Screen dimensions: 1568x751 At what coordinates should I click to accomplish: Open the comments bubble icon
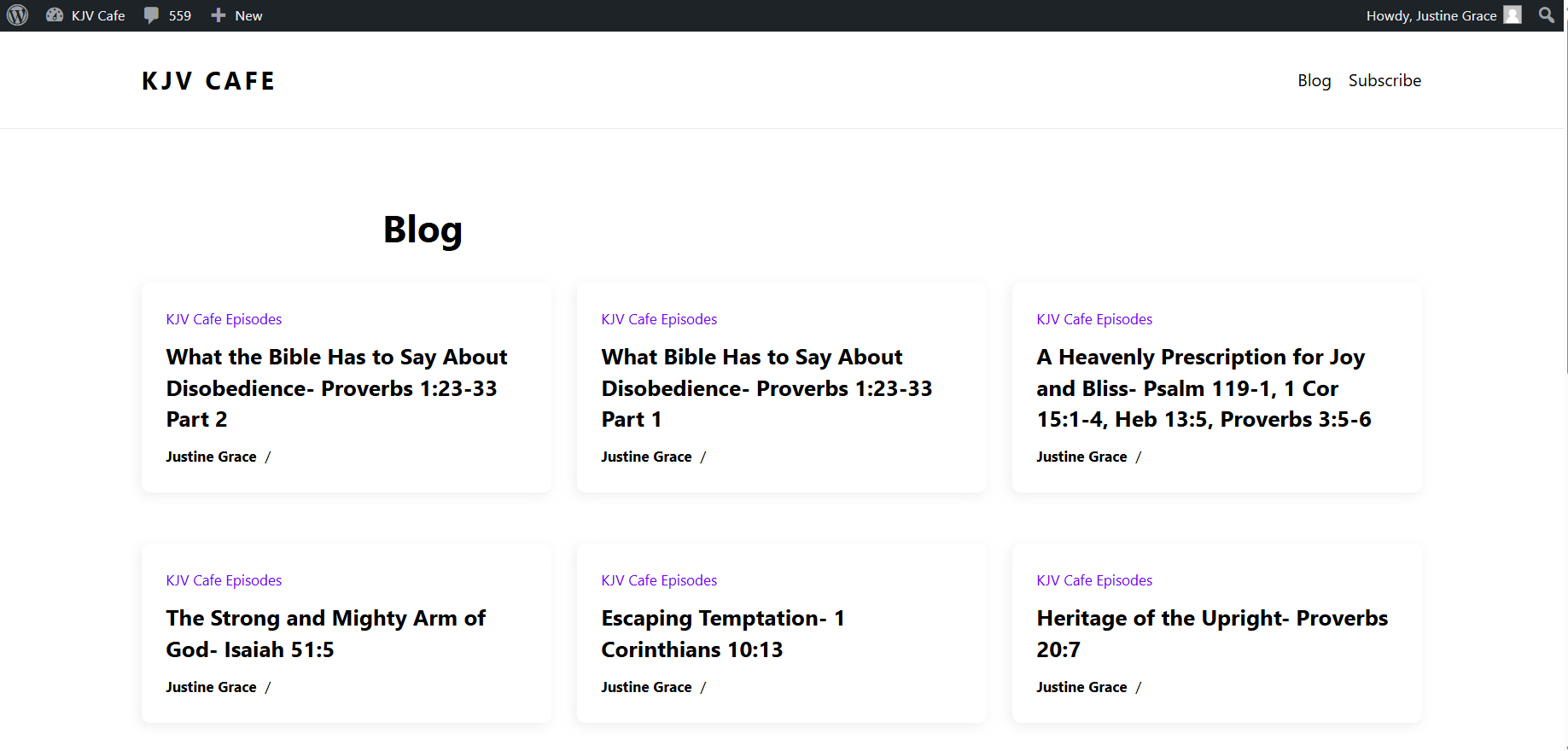coord(151,15)
